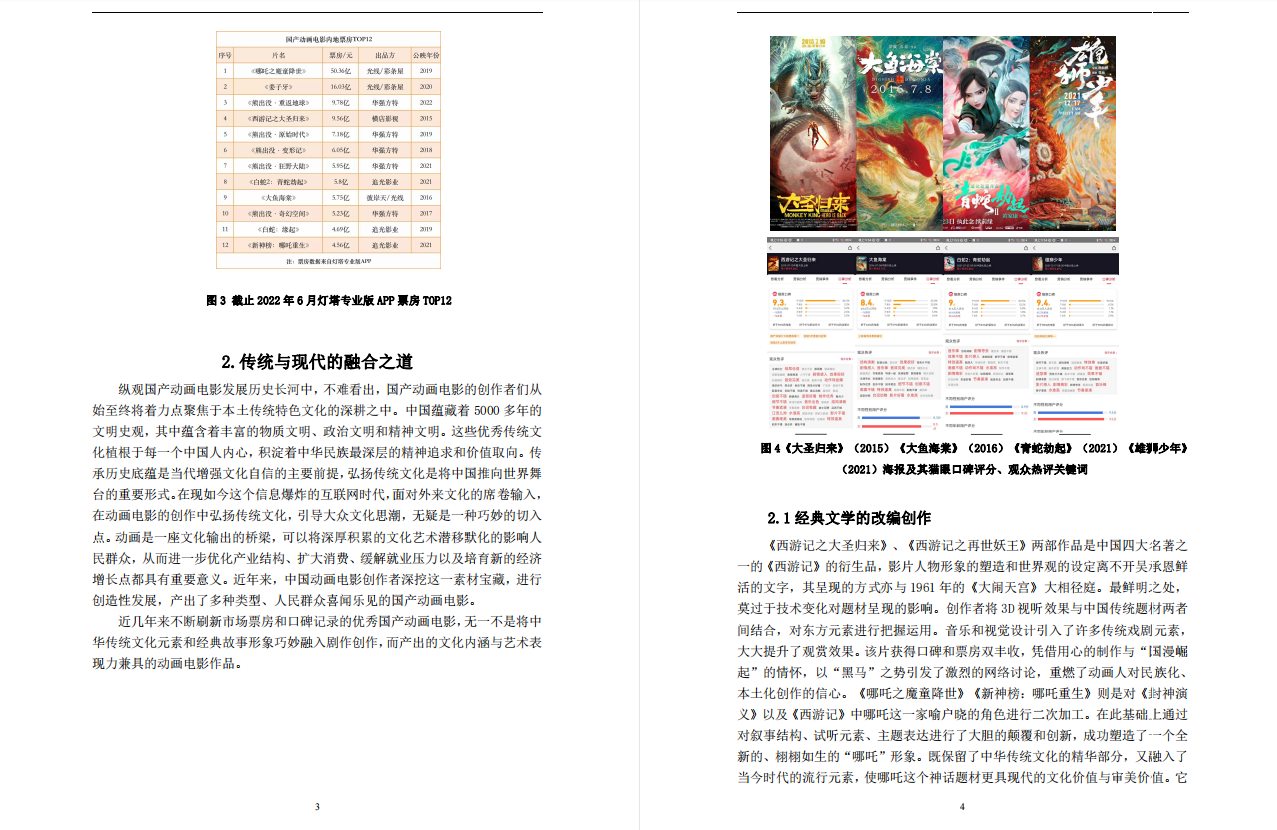Viewport: 1277px width, 830px height.
Task: Click the release year 2020 cell
Action: 426,87
